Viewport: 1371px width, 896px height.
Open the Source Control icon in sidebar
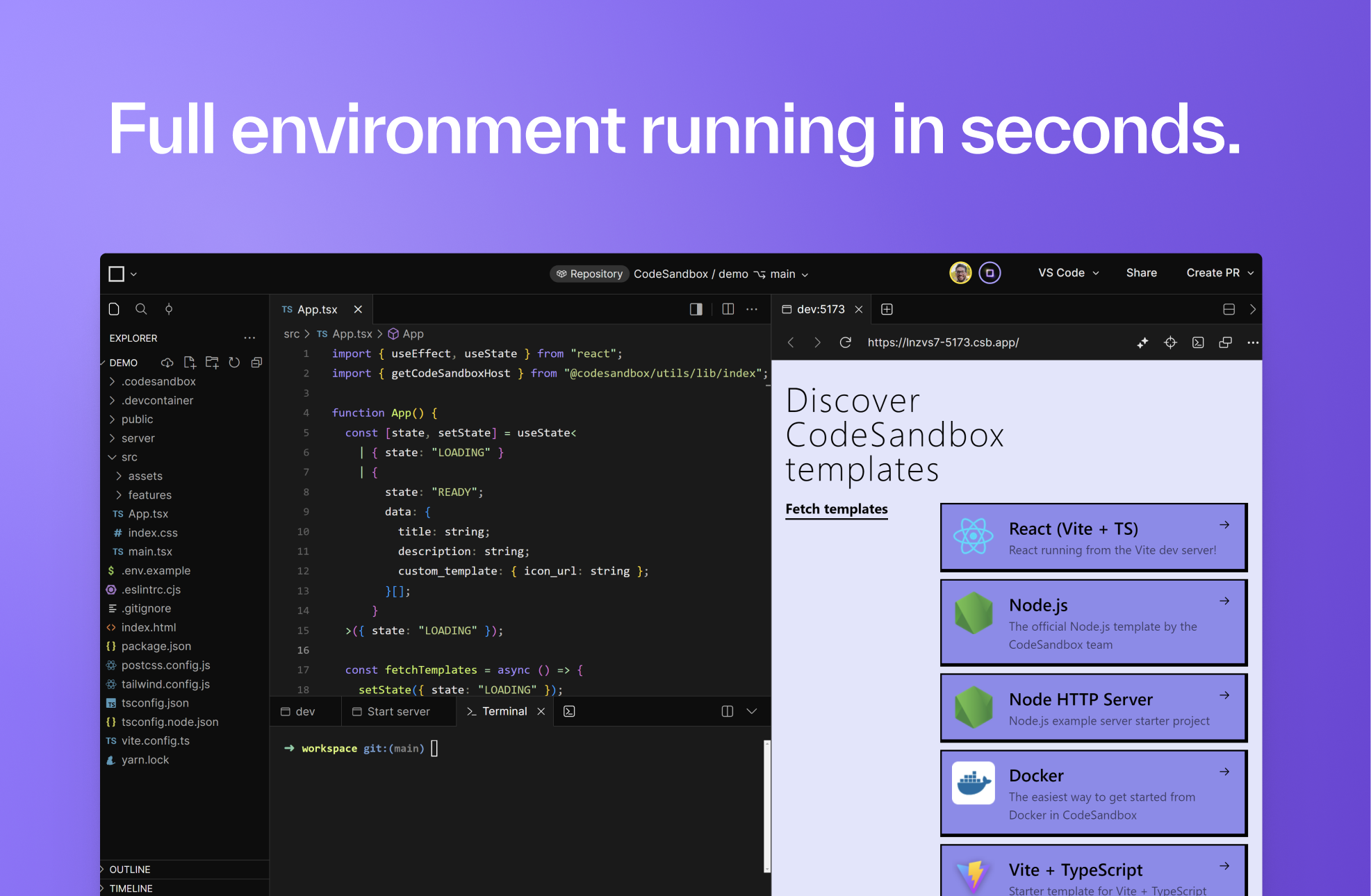[x=169, y=309]
